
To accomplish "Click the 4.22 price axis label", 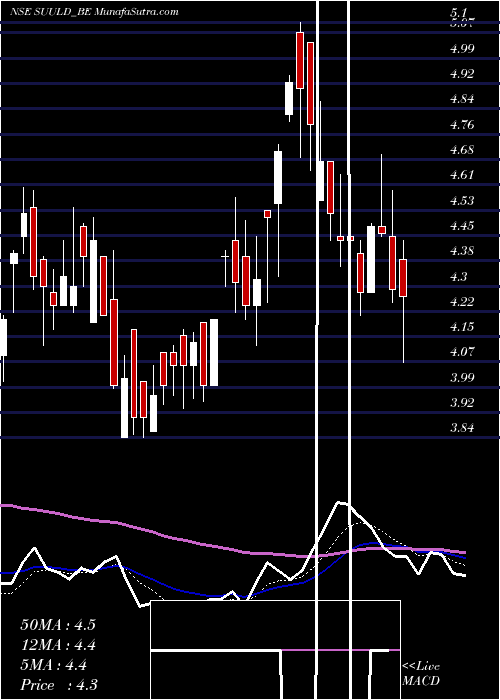I will tap(462, 301).
